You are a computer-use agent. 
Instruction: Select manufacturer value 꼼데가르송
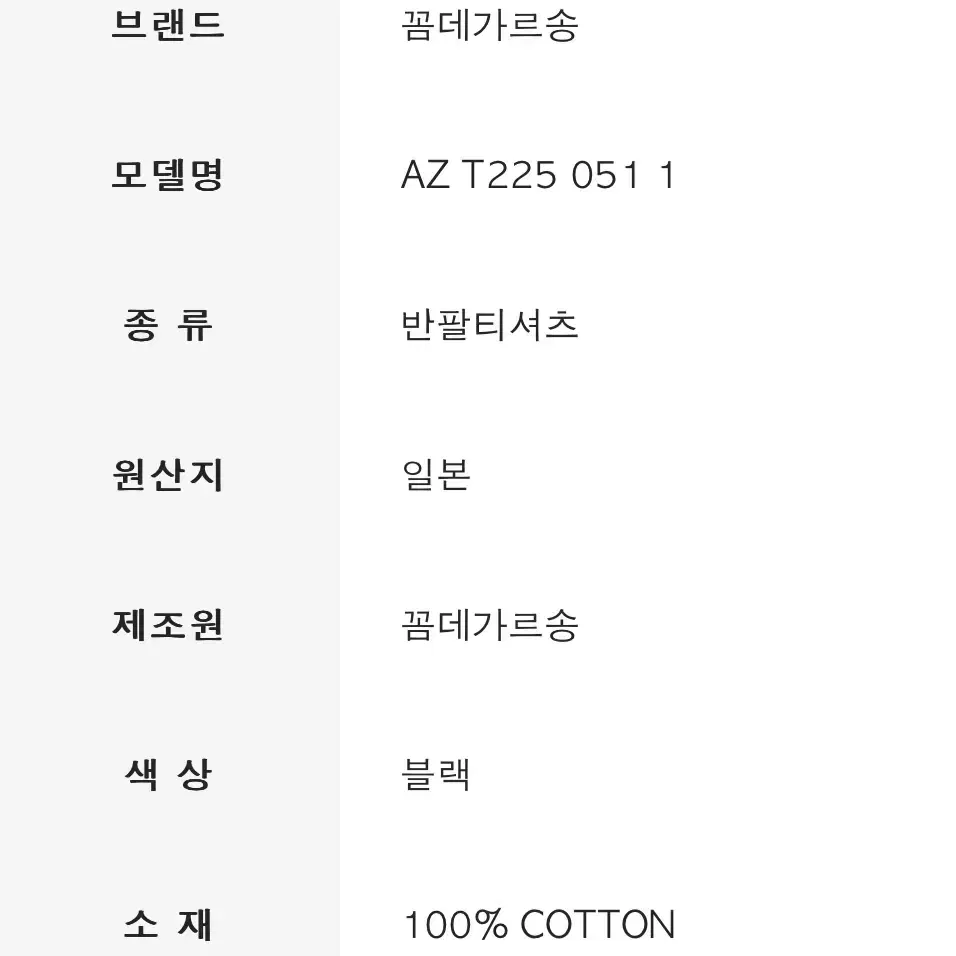click(x=490, y=626)
